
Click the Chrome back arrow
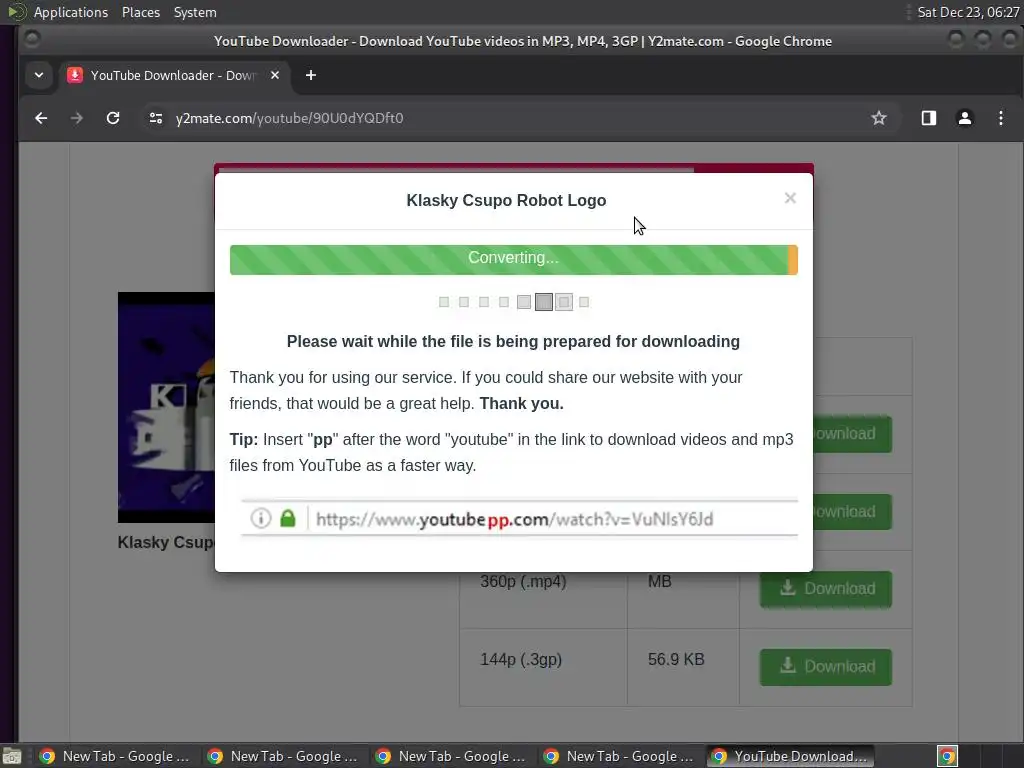click(x=41, y=118)
